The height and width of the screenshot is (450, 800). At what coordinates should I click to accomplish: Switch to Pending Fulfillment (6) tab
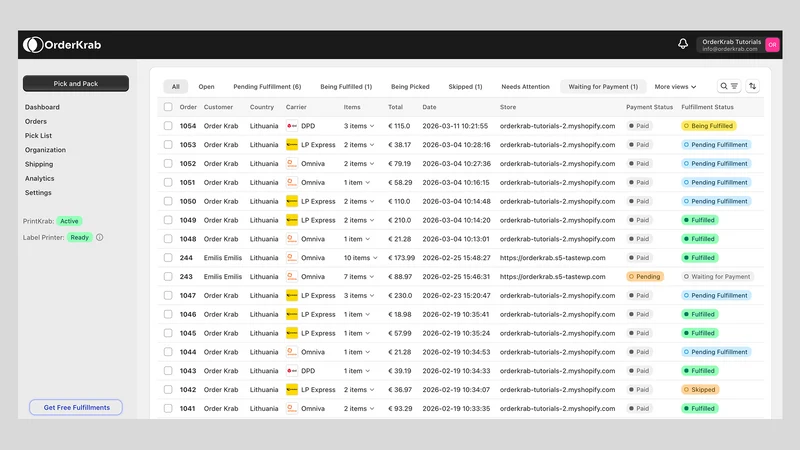[267, 87]
